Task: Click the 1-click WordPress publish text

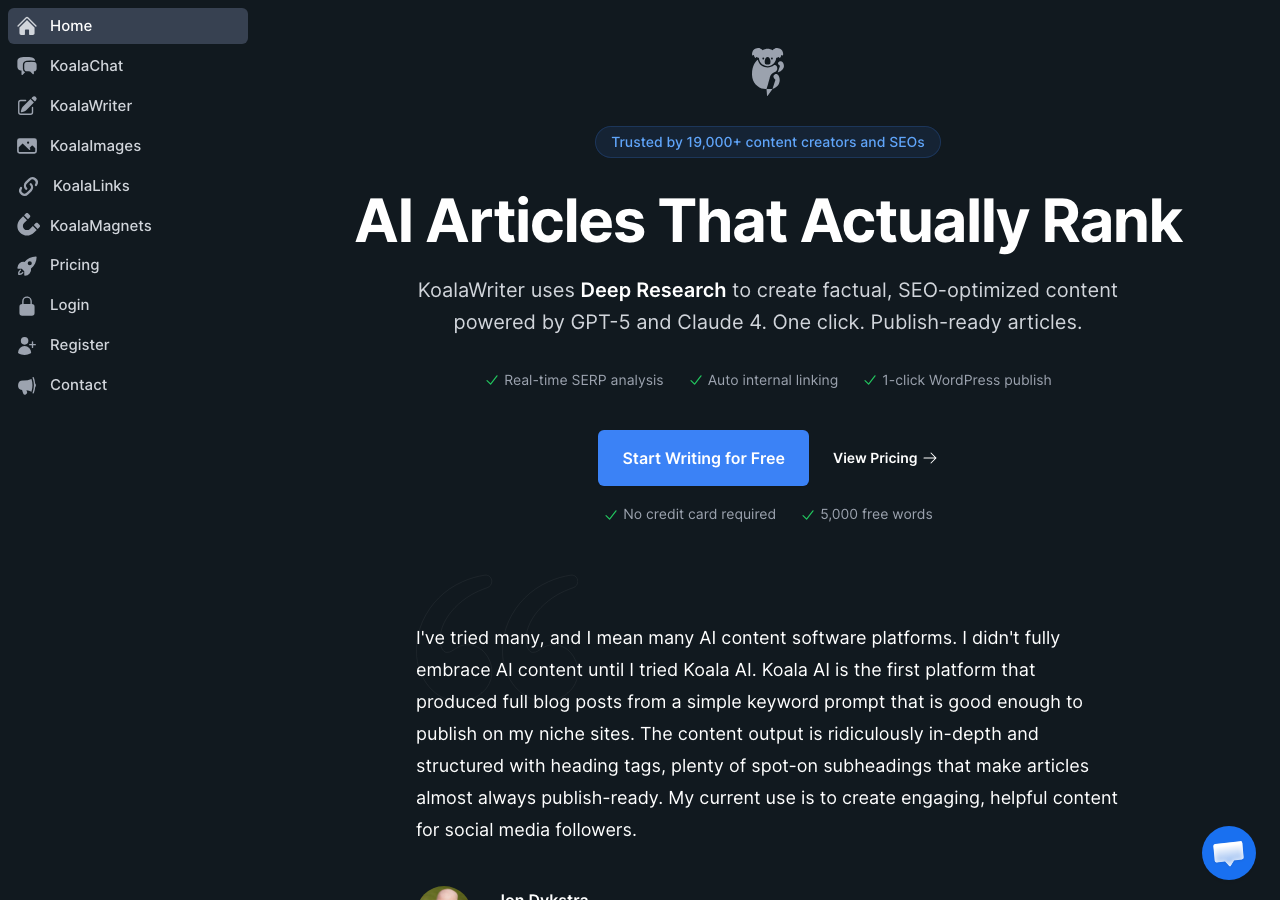Action: click(x=967, y=380)
